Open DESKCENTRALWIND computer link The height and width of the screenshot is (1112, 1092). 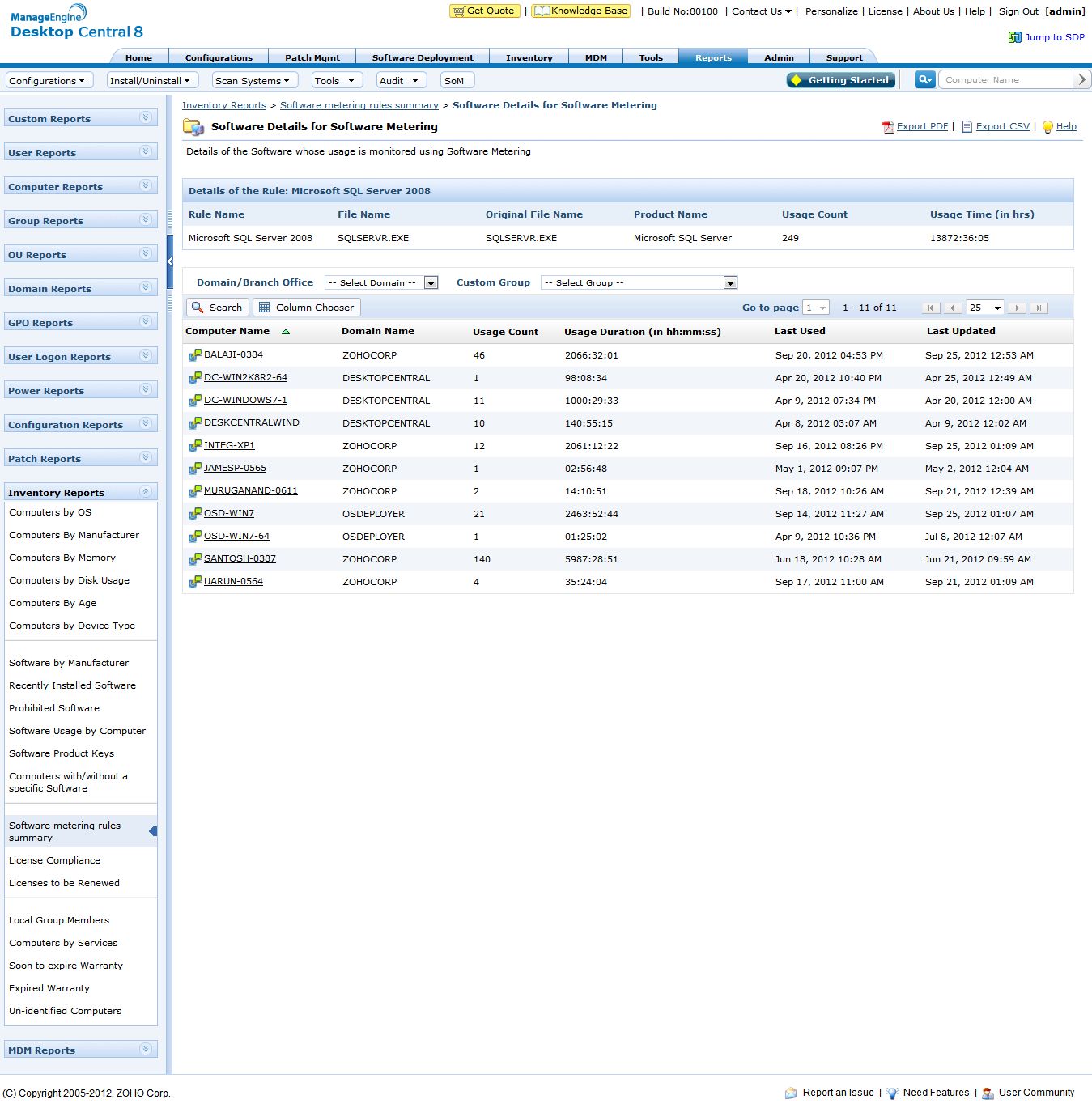[x=252, y=423]
